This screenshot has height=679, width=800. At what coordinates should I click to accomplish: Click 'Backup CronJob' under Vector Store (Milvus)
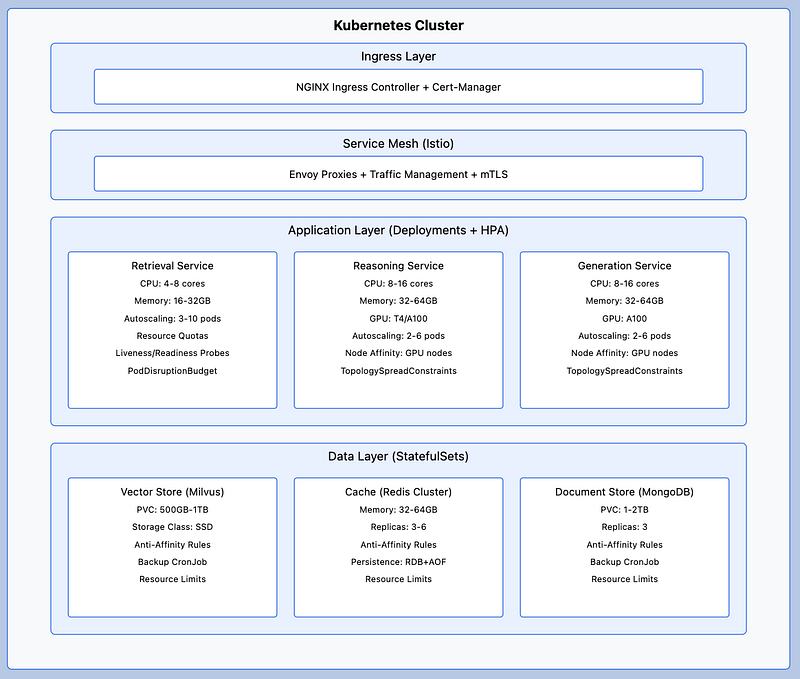(x=172, y=562)
